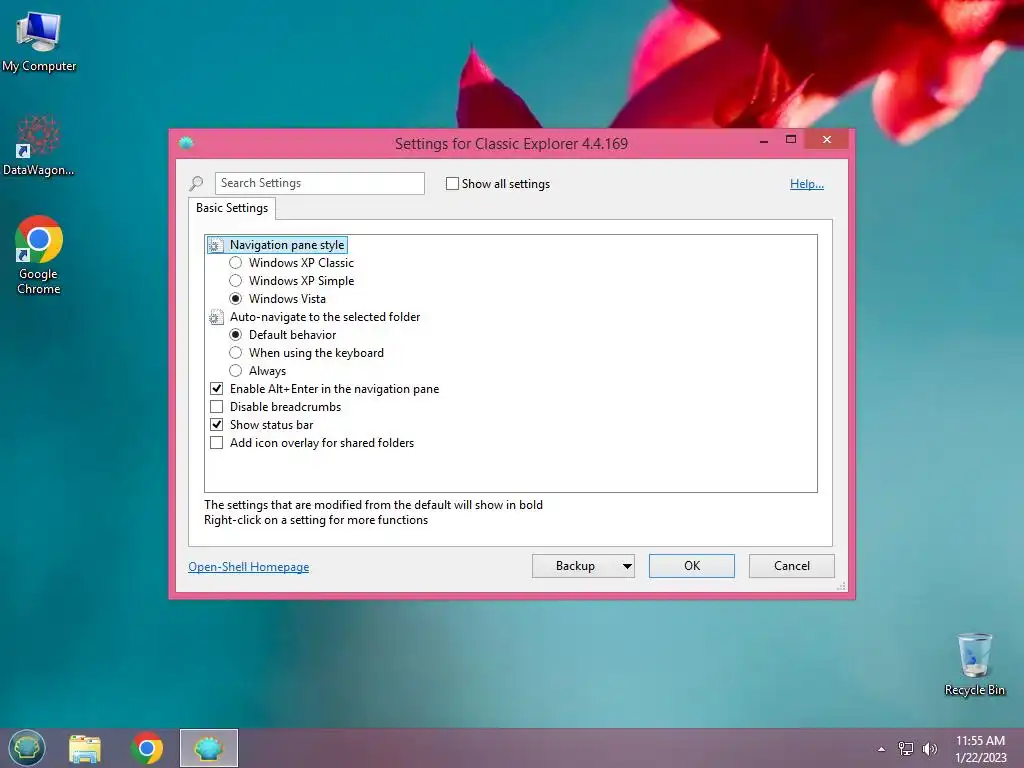1024x768 pixels.
Task: Confirm settings with OK button
Action: [x=692, y=566]
